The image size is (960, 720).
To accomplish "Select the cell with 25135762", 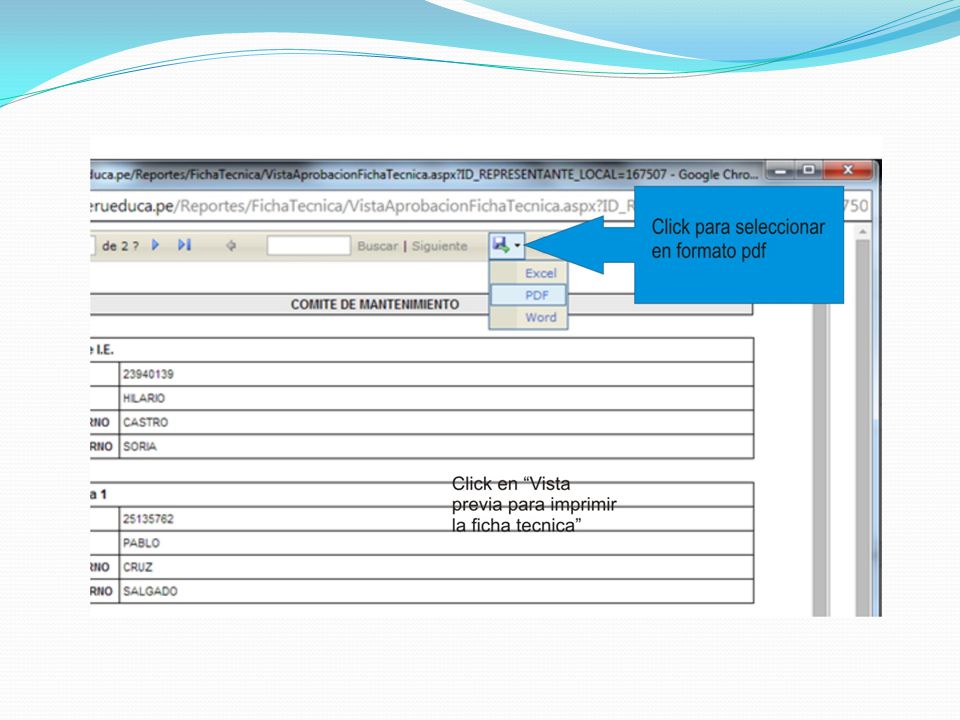I will pos(436,519).
